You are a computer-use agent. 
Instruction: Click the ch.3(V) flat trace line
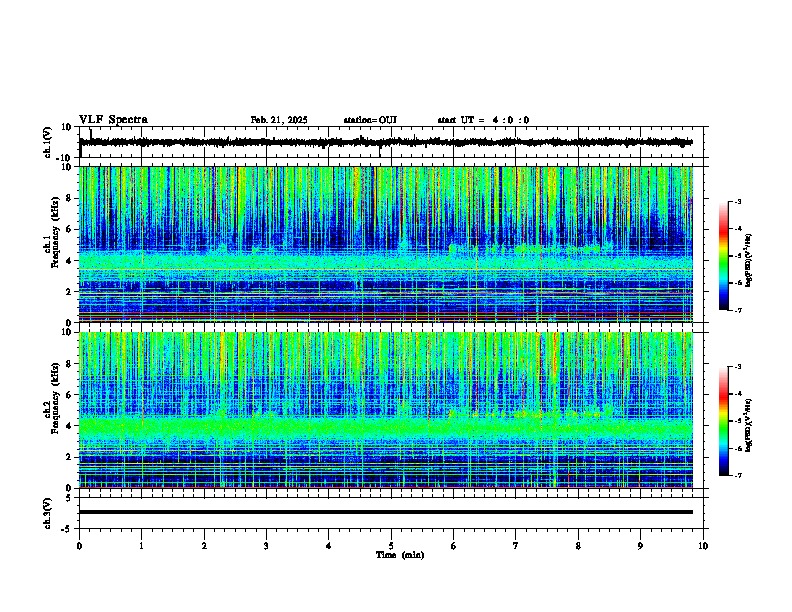point(386,512)
